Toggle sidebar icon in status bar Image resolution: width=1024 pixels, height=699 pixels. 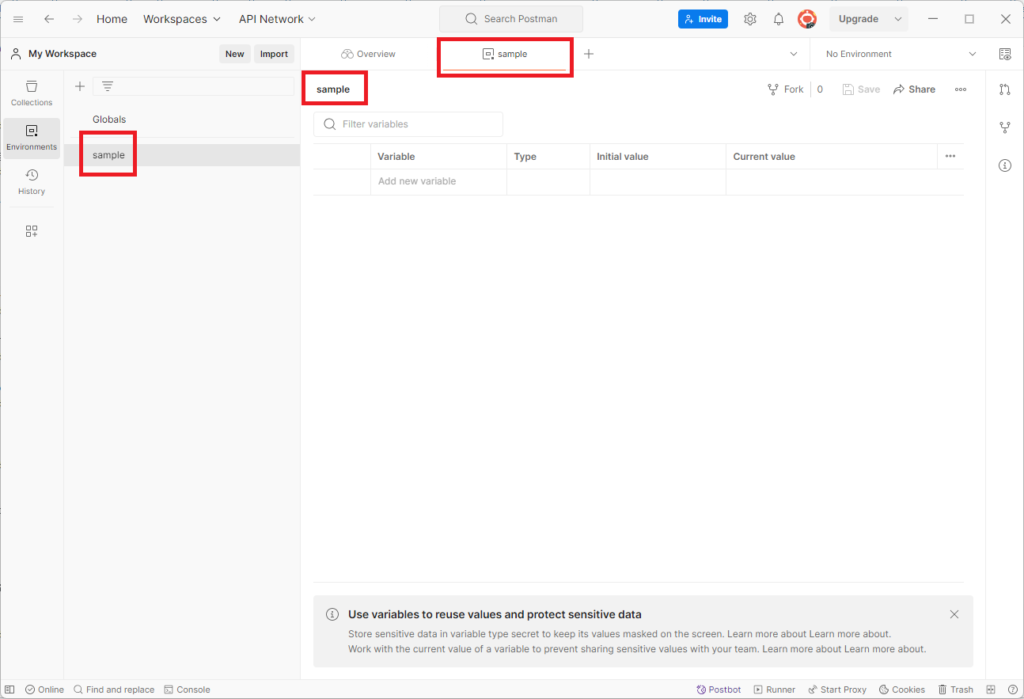coord(10,689)
